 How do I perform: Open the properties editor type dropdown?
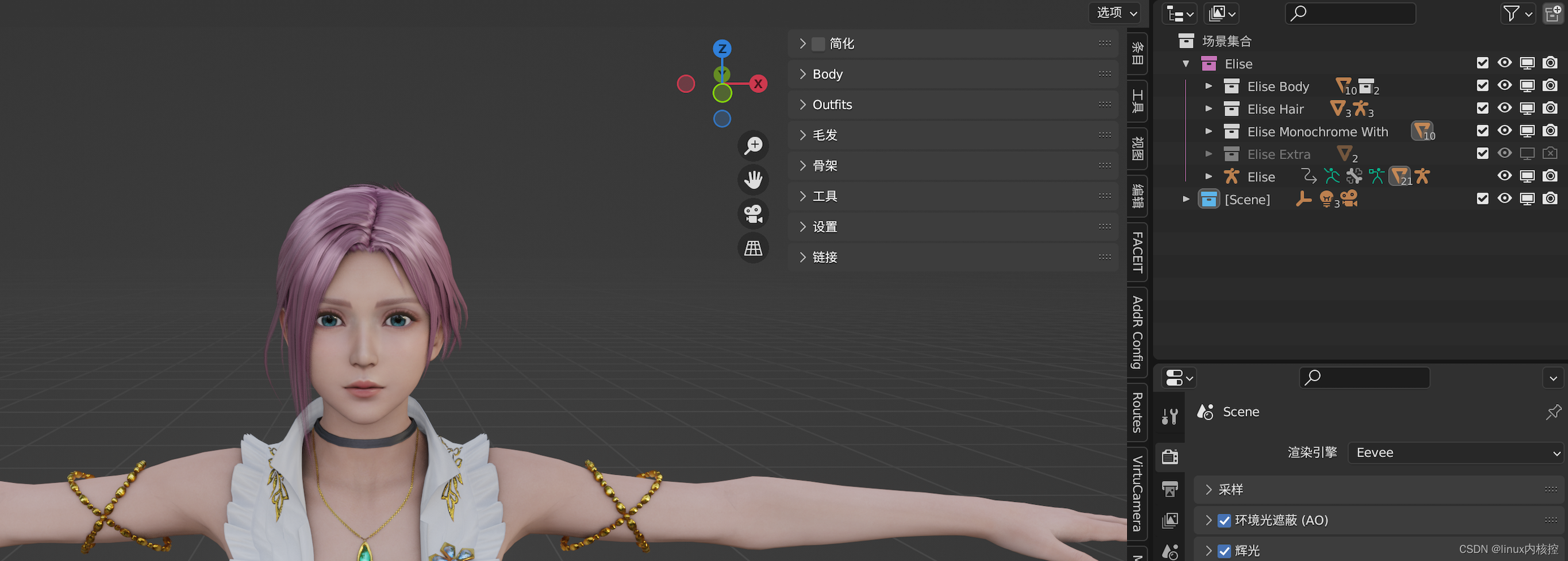1179,378
